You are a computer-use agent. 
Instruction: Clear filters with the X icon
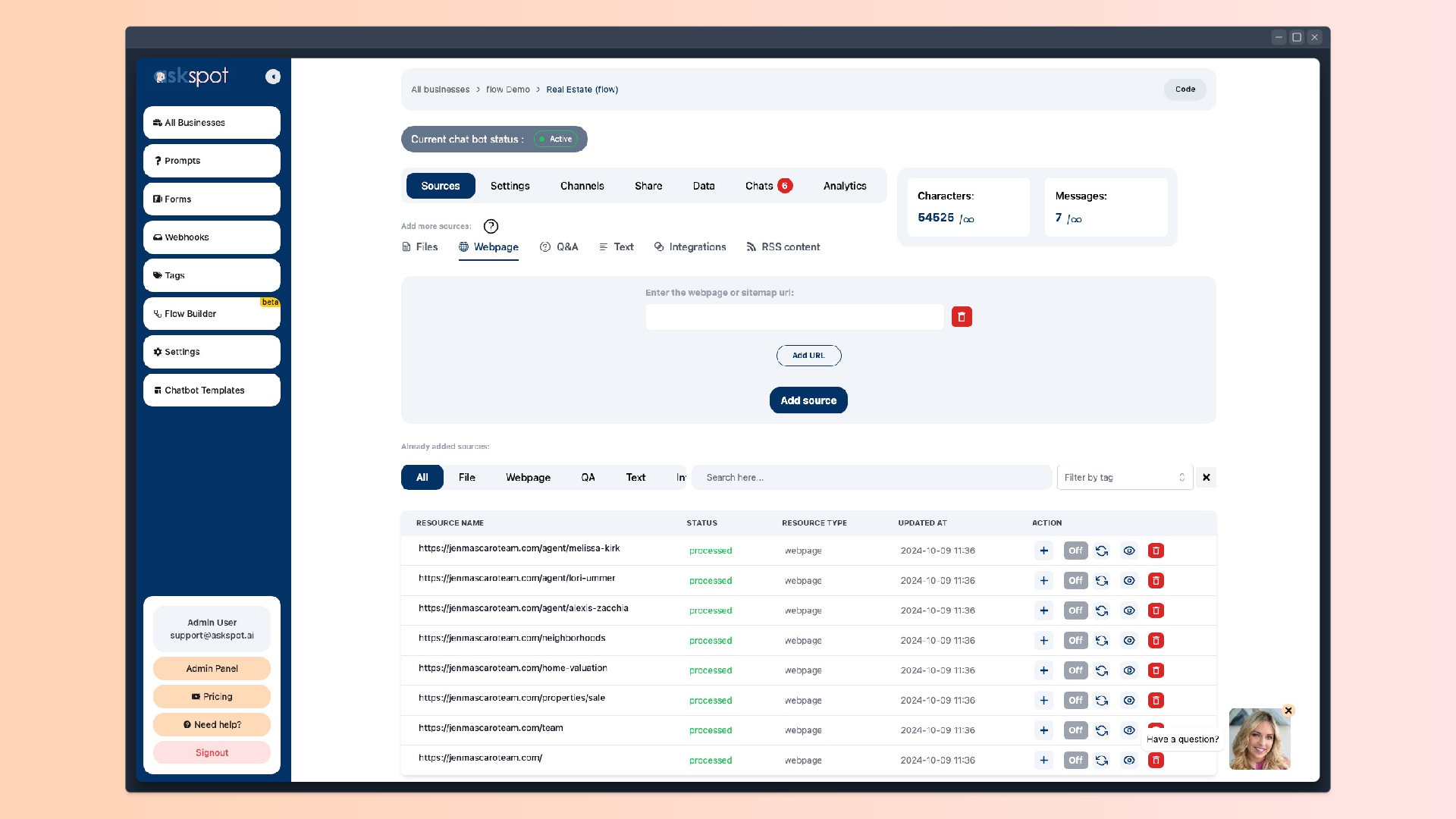click(1206, 477)
